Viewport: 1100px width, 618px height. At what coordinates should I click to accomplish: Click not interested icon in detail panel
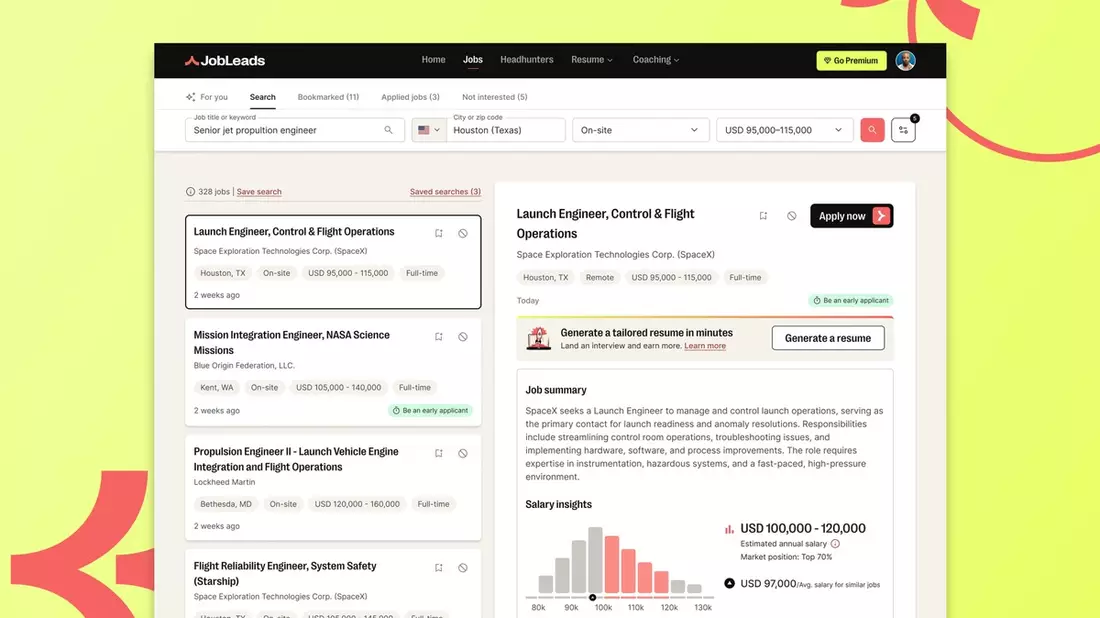pyautogui.click(x=791, y=216)
